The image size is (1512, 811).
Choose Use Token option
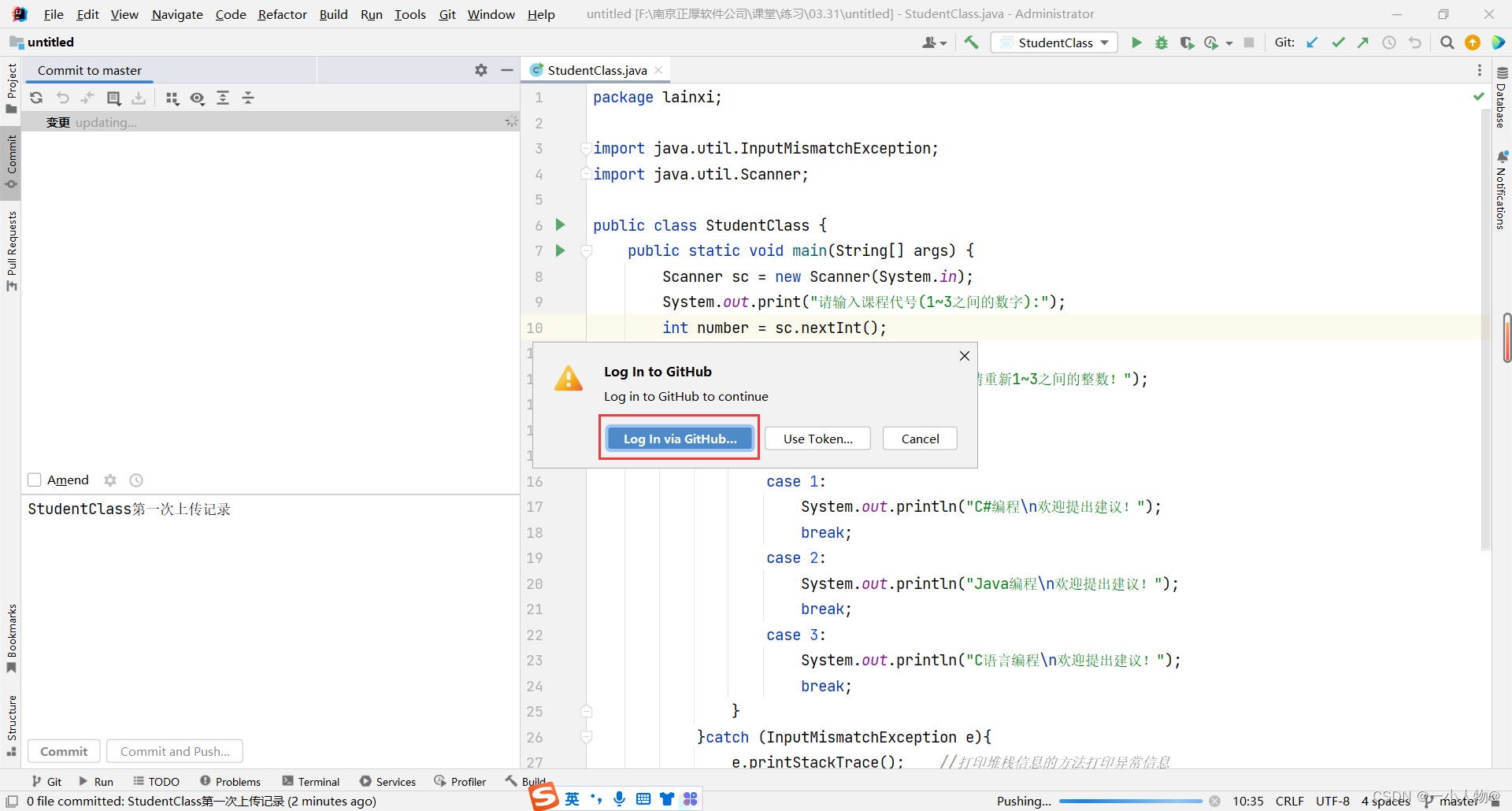pos(817,439)
